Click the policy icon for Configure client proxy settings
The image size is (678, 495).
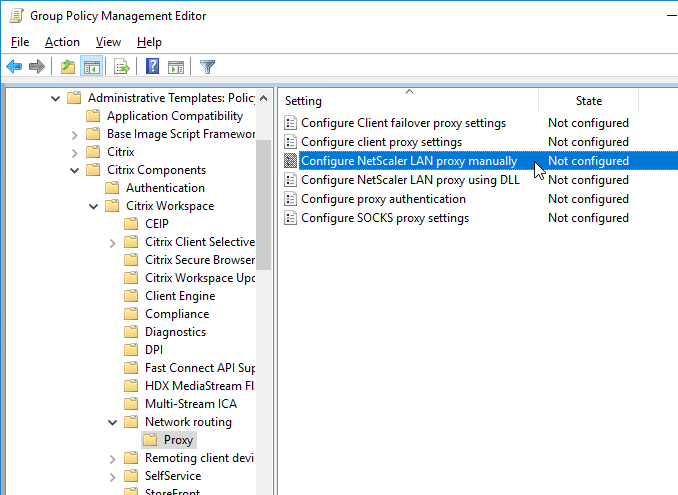coord(291,142)
